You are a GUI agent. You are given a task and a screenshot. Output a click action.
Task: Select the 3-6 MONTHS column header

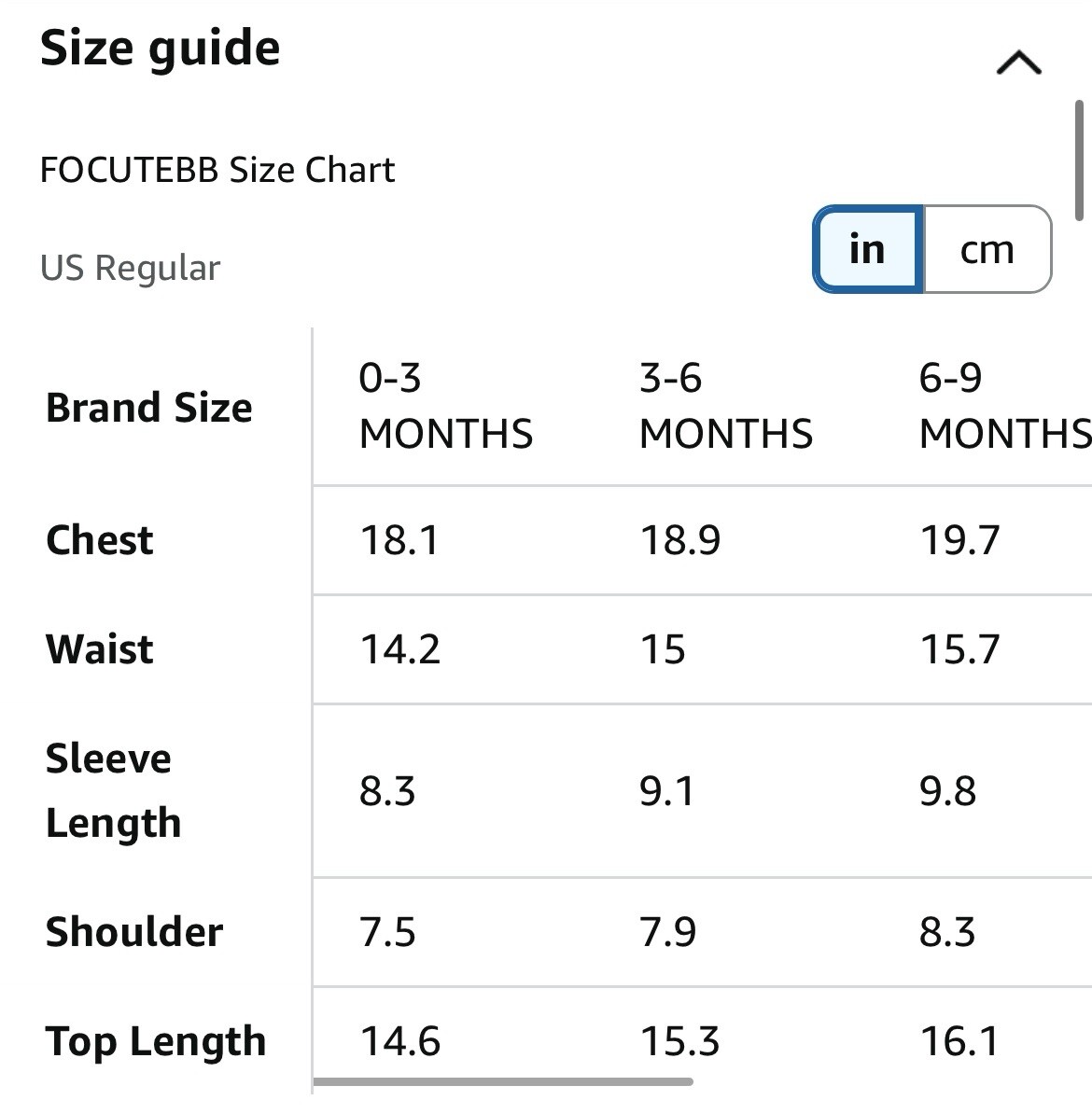[x=726, y=406]
